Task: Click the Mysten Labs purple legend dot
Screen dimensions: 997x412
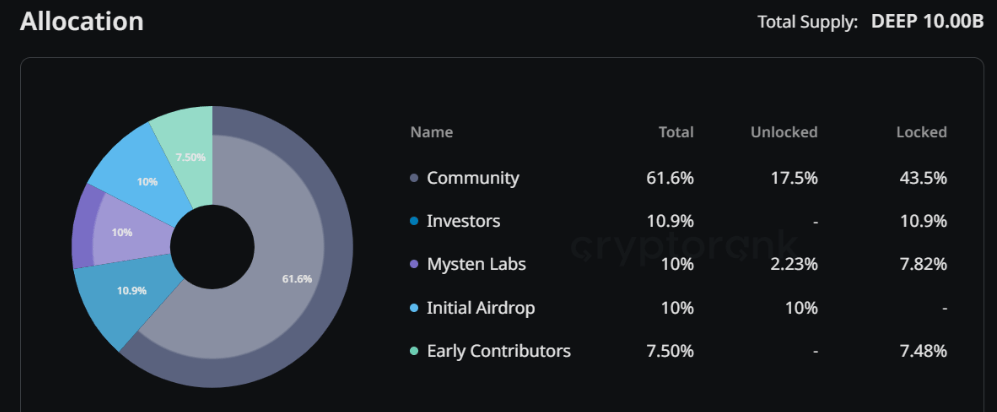Action: coord(414,265)
